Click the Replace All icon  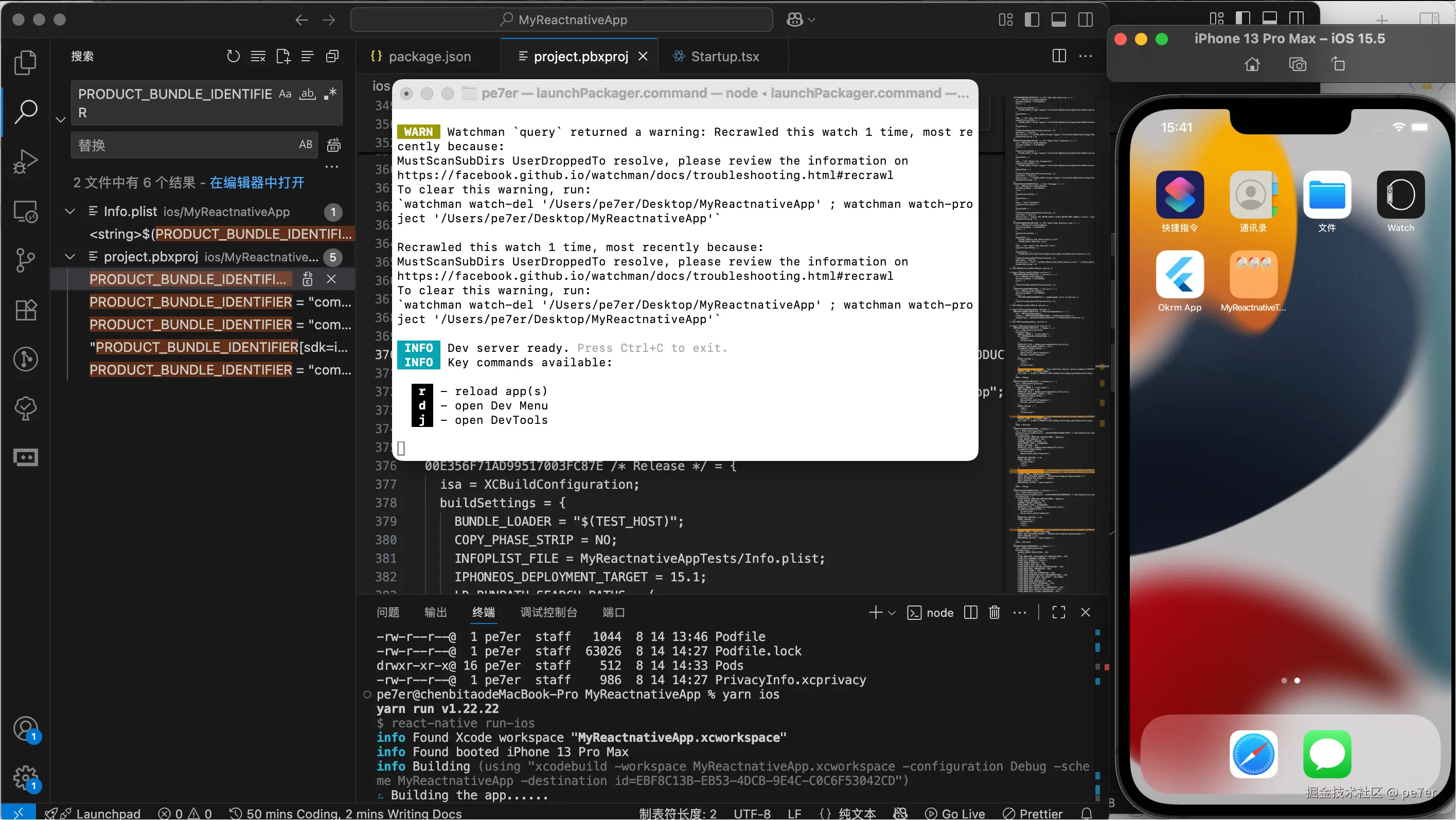click(x=334, y=145)
